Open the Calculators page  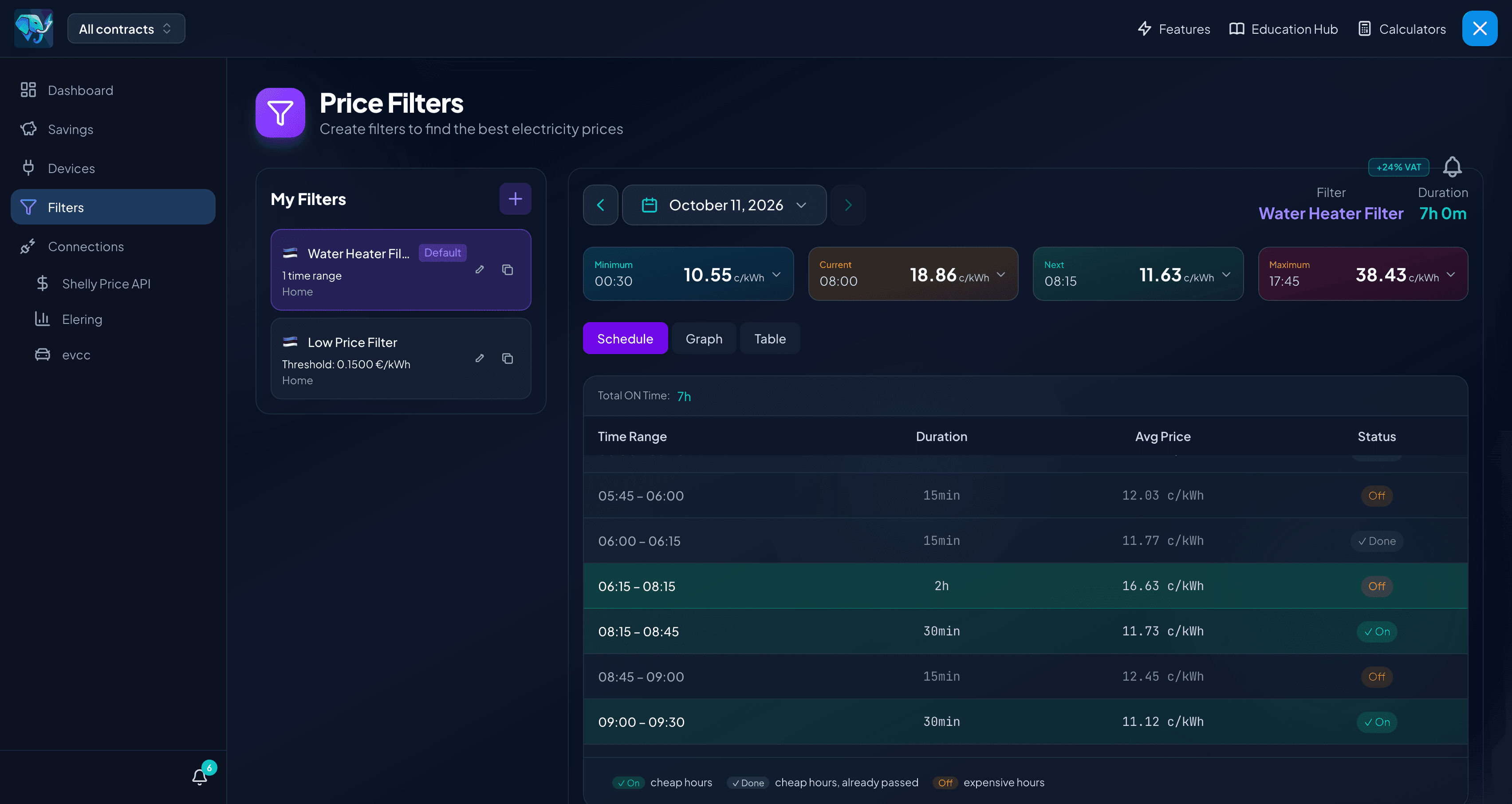pyautogui.click(x=1402, y=29)
